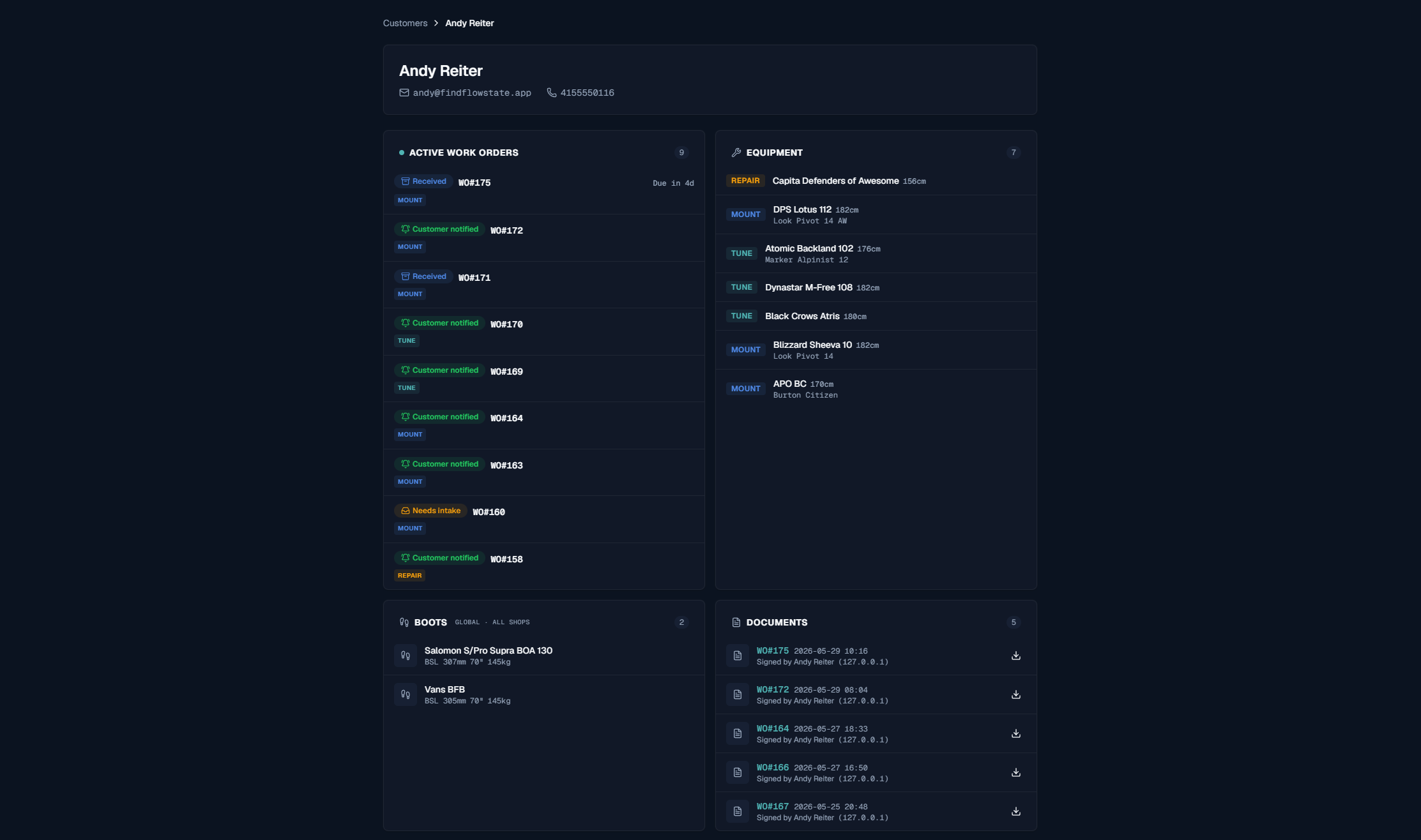Click the file icon beside WO#172 document

click(x=738, y=695)
